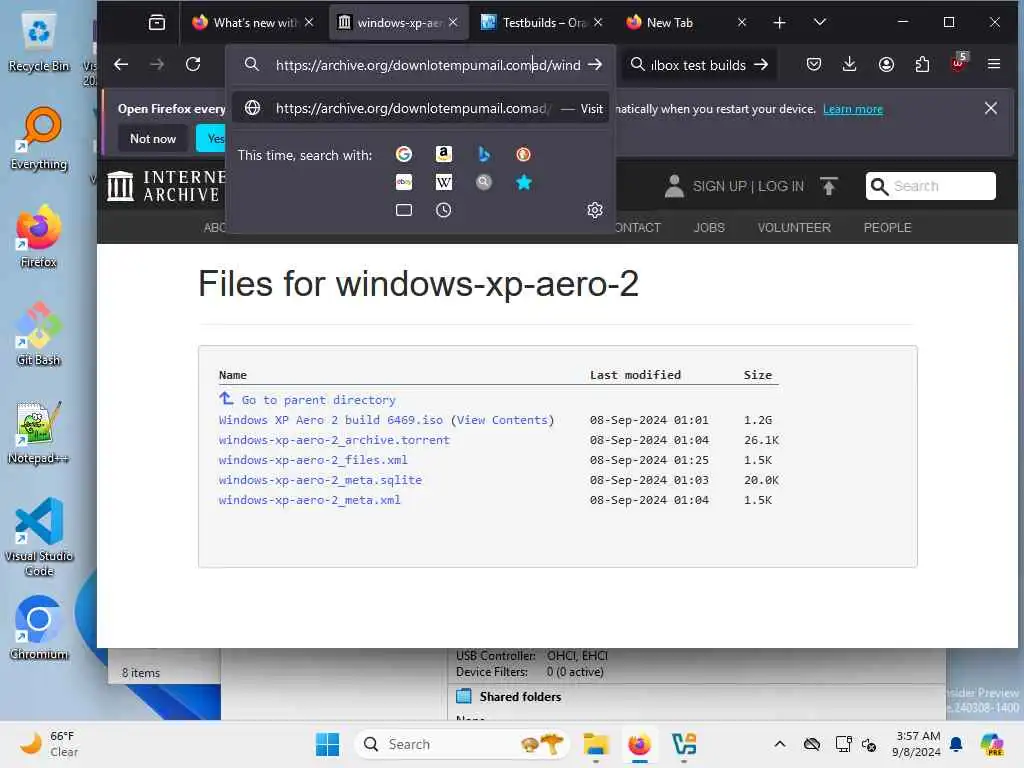Search in history clock icon
The width and height of the screenshot is (1024, 768).
[x=443, y=210]
